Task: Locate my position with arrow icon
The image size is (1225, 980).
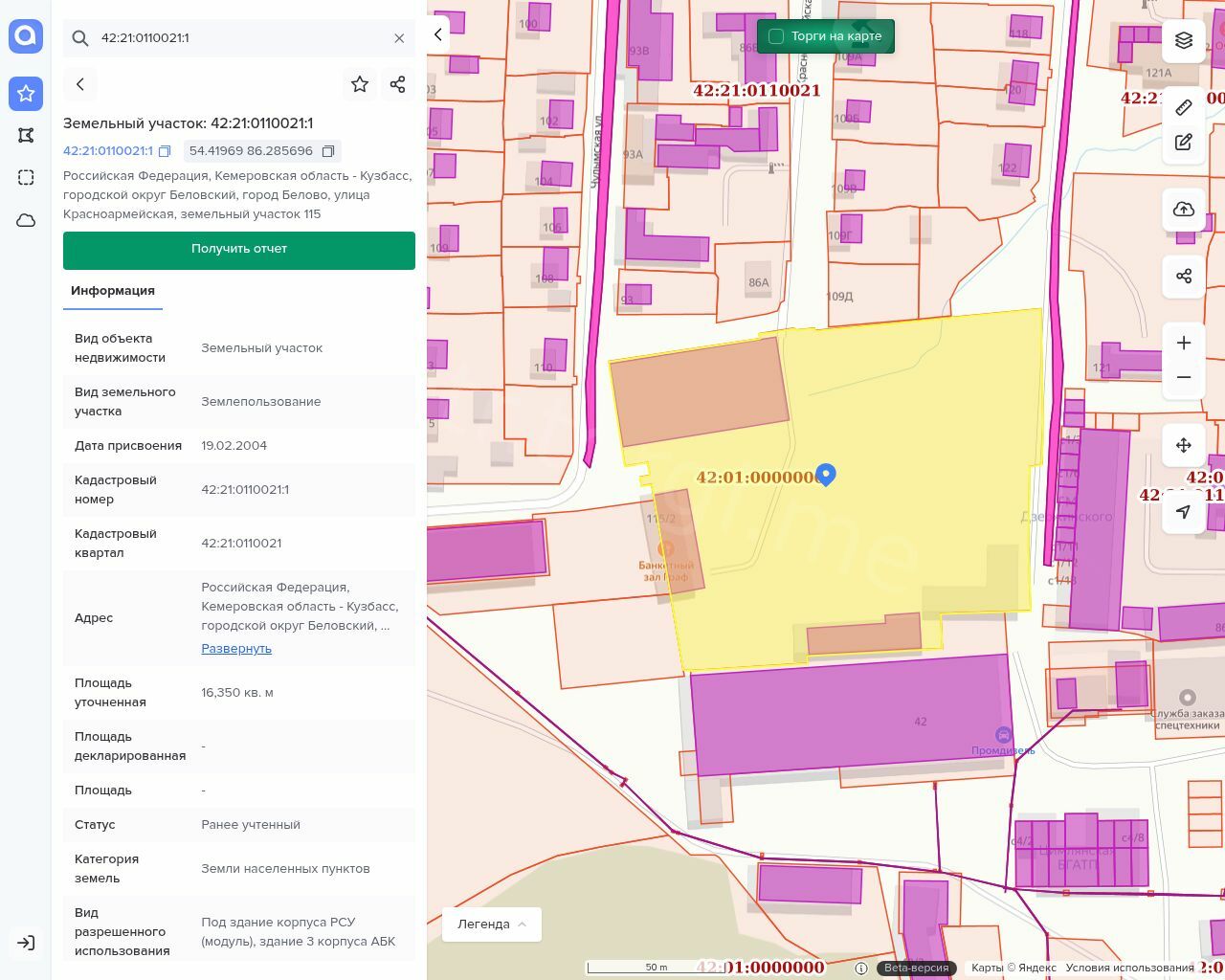Action: pos(1184,512)
